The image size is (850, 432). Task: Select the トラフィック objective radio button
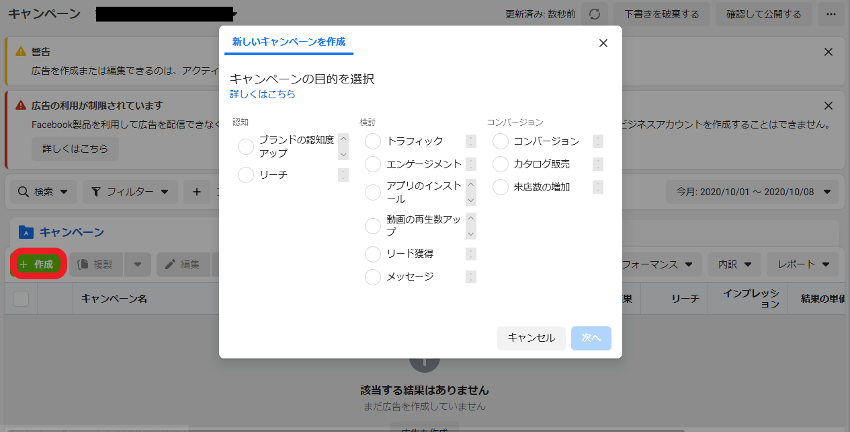(x=373, y=141)
